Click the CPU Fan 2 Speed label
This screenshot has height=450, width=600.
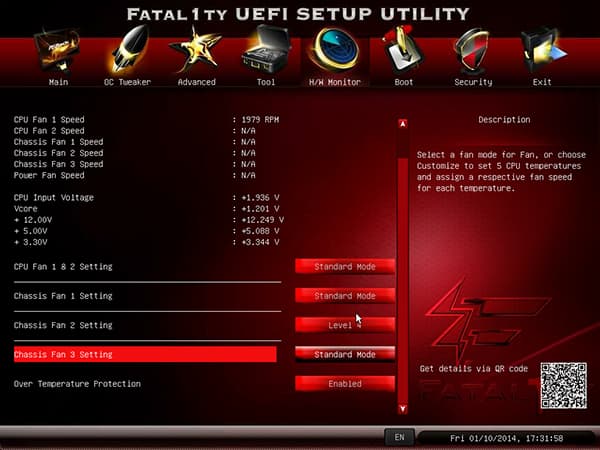pos(49,130)
